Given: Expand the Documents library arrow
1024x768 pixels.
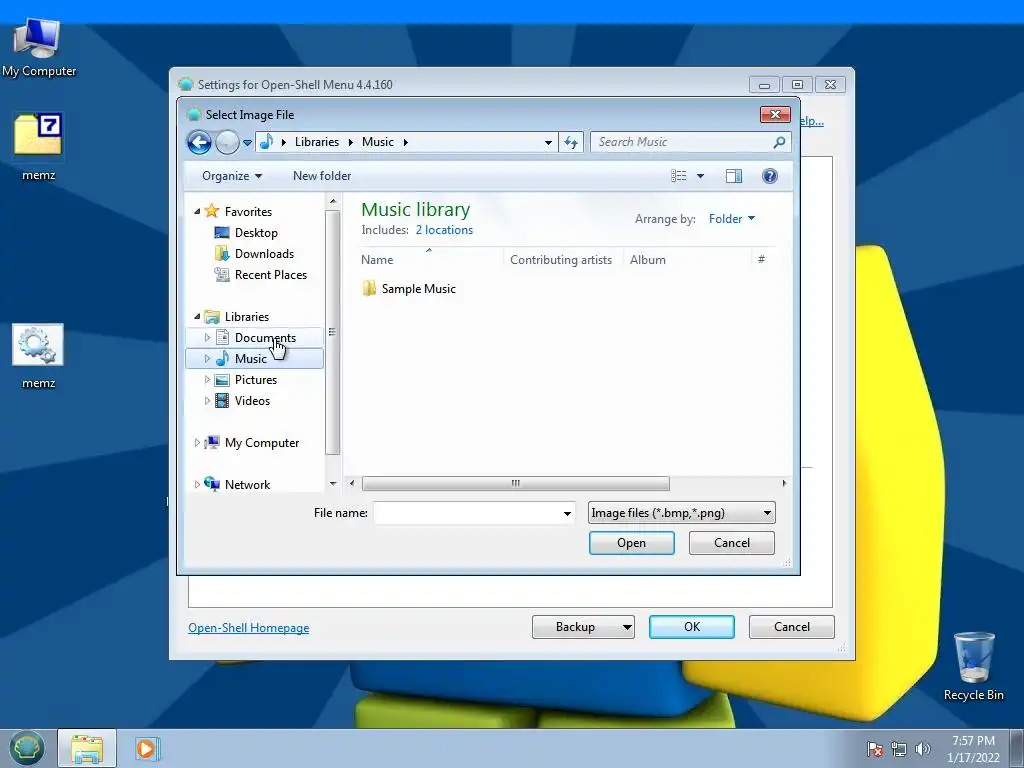Looking at the screenshot, I should coord(207,338).
